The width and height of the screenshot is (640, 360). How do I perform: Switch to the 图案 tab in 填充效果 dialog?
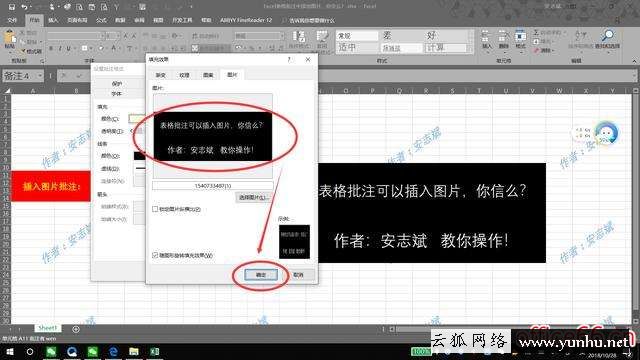[208, 75]
